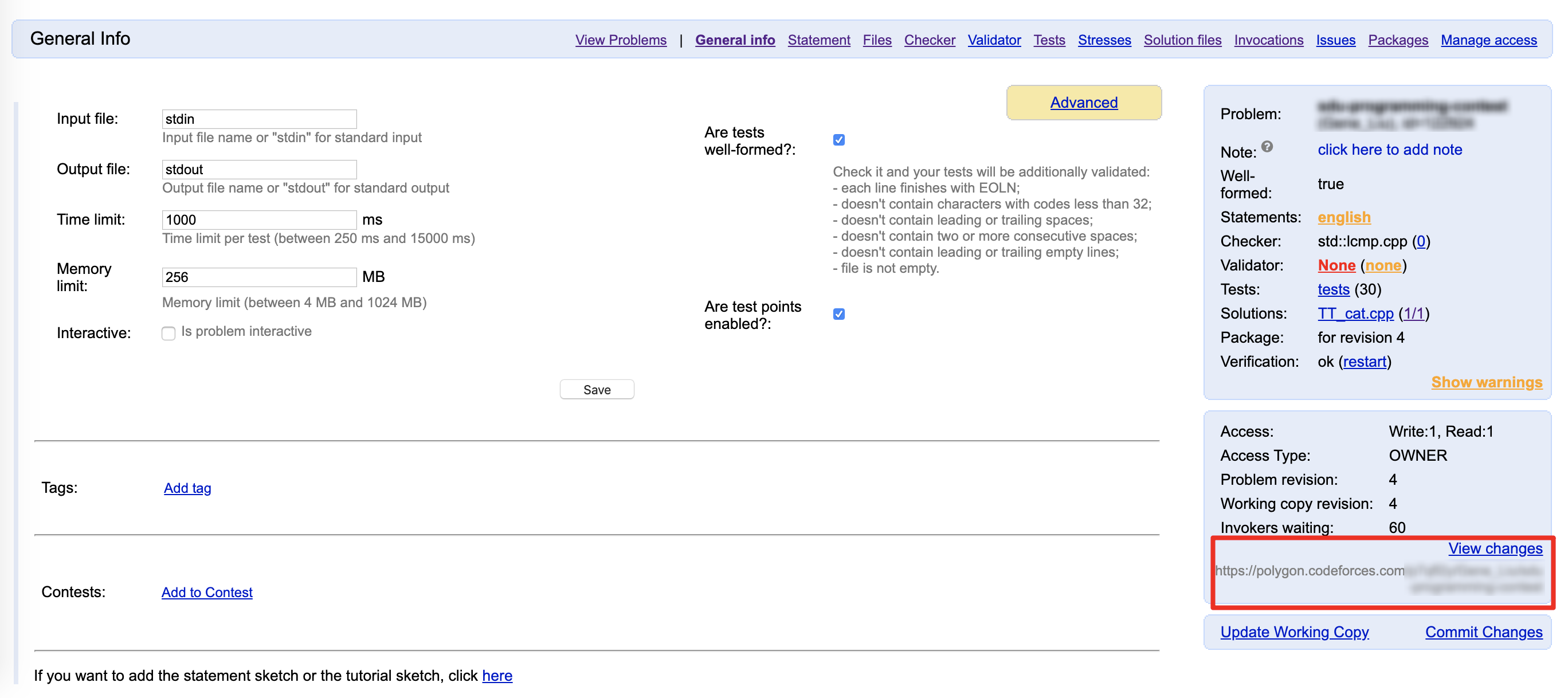Enable the 'Is problem interactive' checkbox
This screenshot has height=698, width=1568.
click(168, 333)
